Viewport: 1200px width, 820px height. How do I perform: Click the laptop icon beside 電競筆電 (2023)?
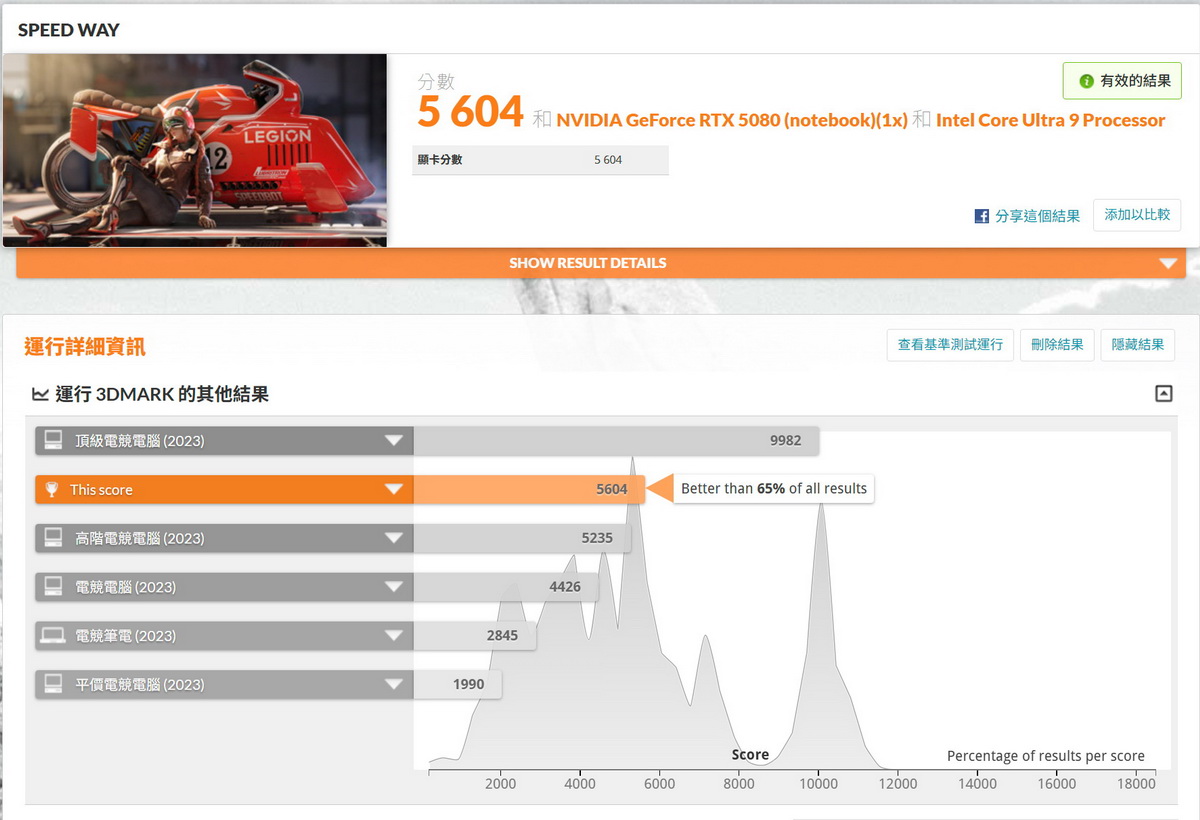pos(54,636)
